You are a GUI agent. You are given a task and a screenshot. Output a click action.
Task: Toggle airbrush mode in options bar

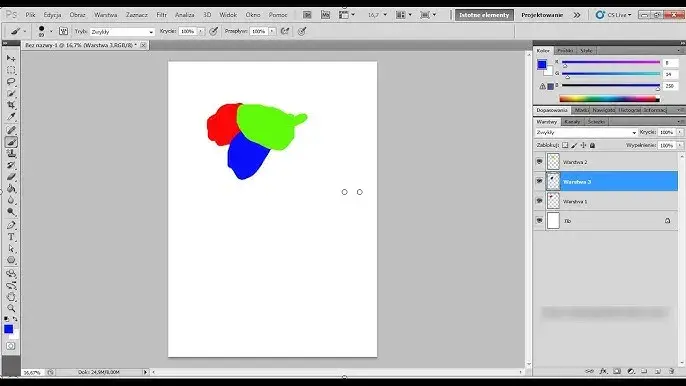(285, 31)
